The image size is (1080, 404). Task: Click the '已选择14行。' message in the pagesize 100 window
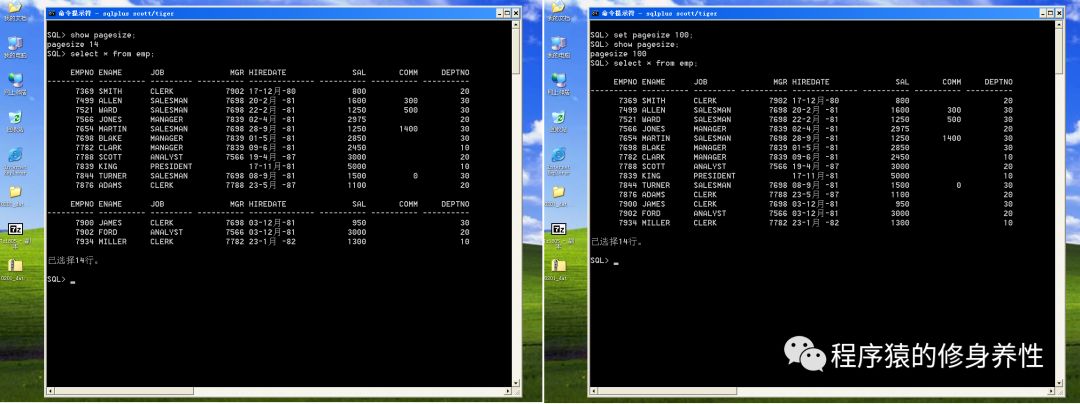pos(616,242)
